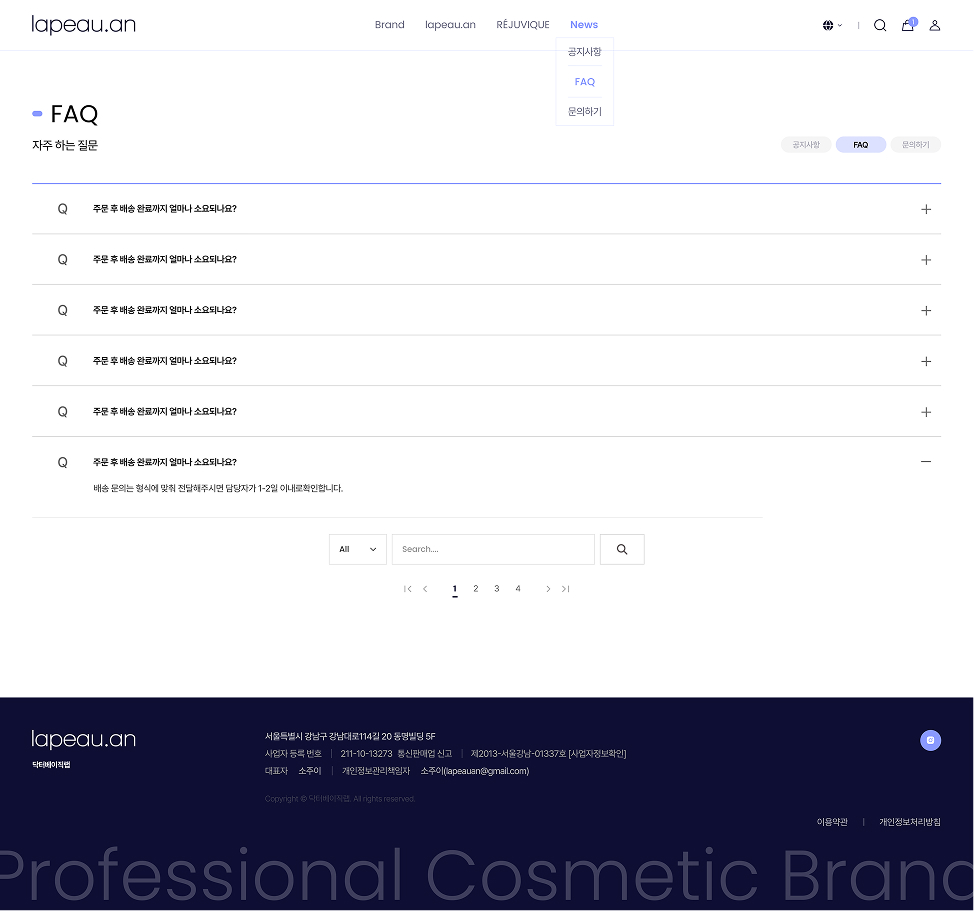Click the Search text field

(493, 549)
